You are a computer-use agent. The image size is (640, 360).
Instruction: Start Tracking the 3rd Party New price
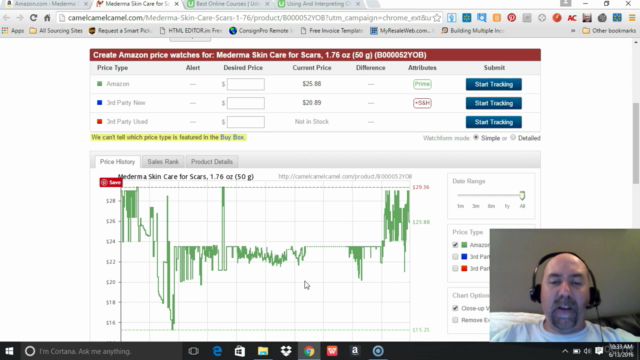(x=493, y=103)
